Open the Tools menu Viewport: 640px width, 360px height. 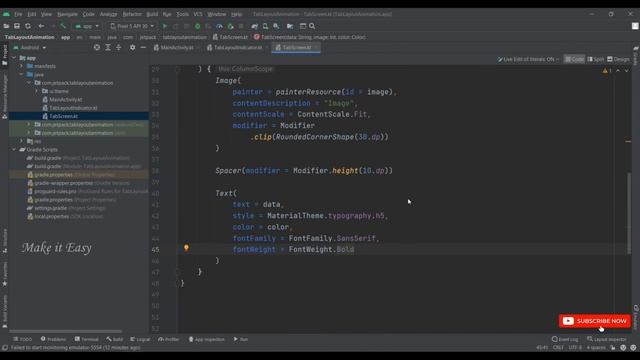tap(182, 14)
